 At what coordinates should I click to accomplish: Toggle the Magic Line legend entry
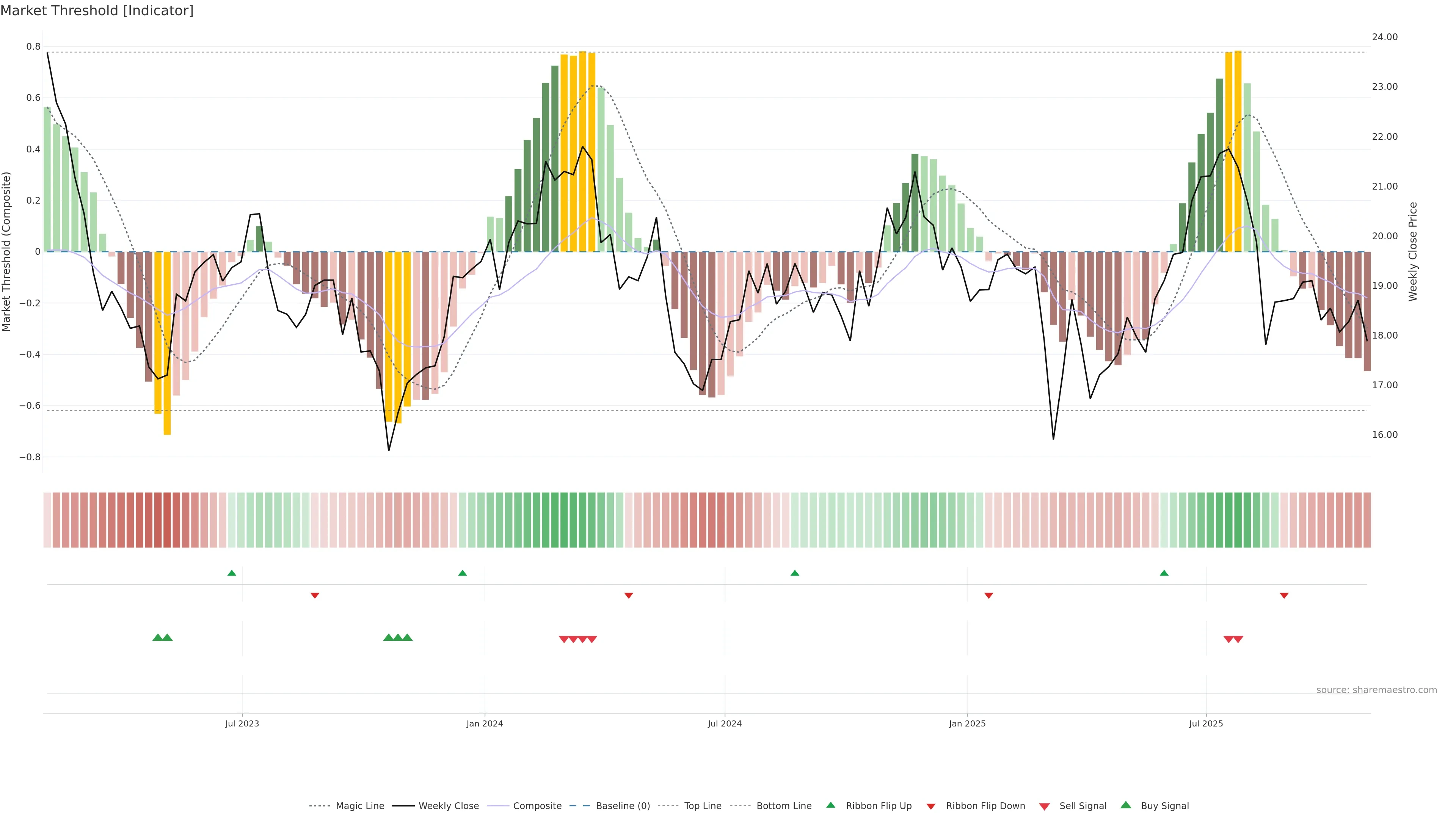359,806
